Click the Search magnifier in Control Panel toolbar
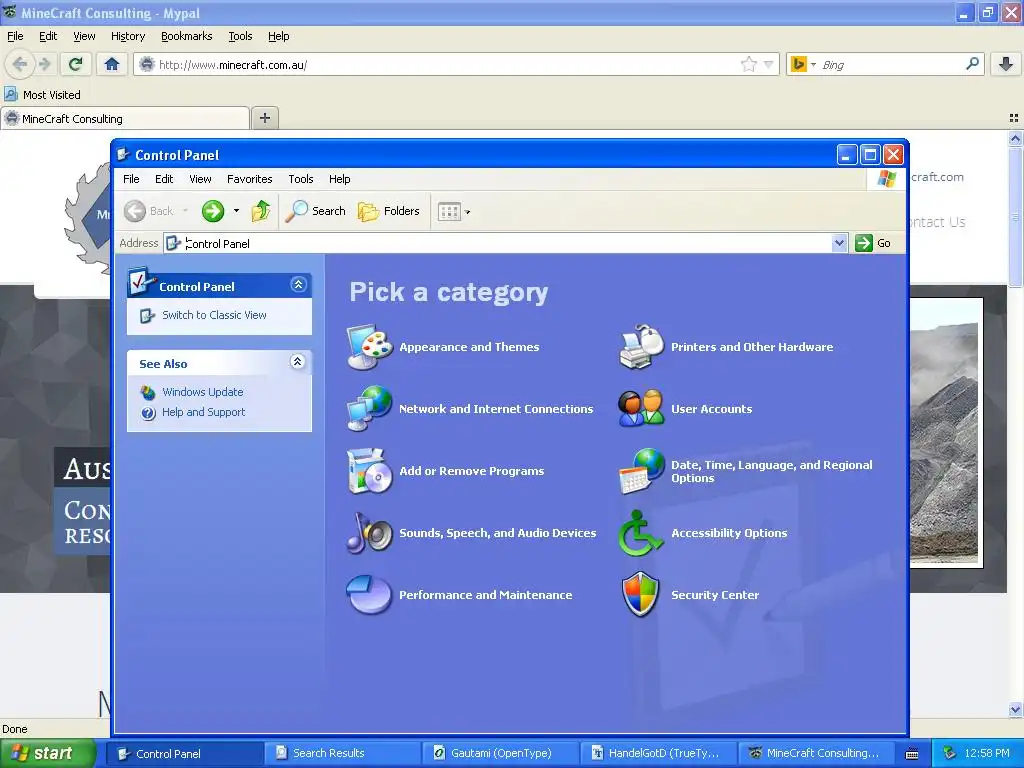The image size is (1024, 768). 297,211
